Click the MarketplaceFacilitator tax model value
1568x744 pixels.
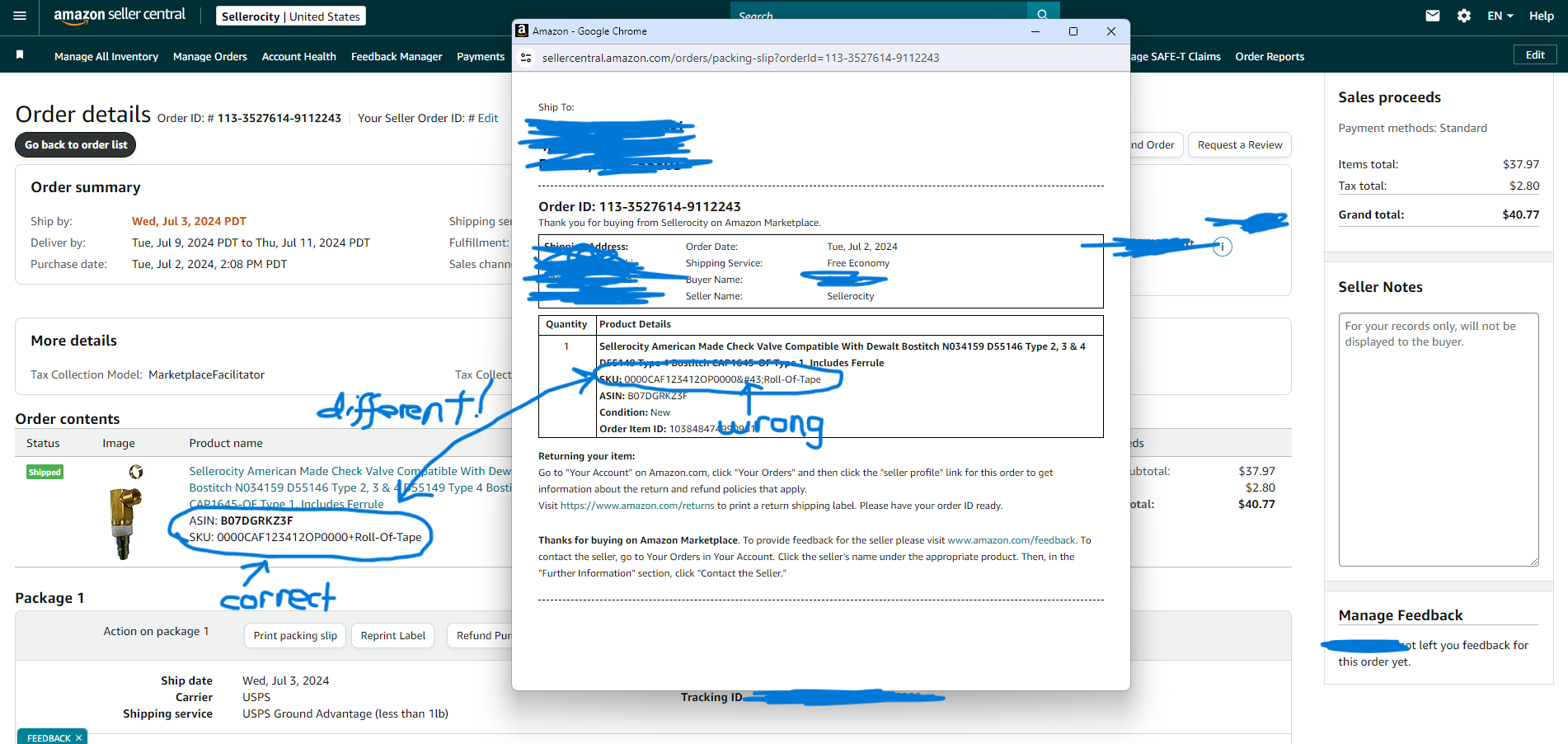(x=206, y=374)
